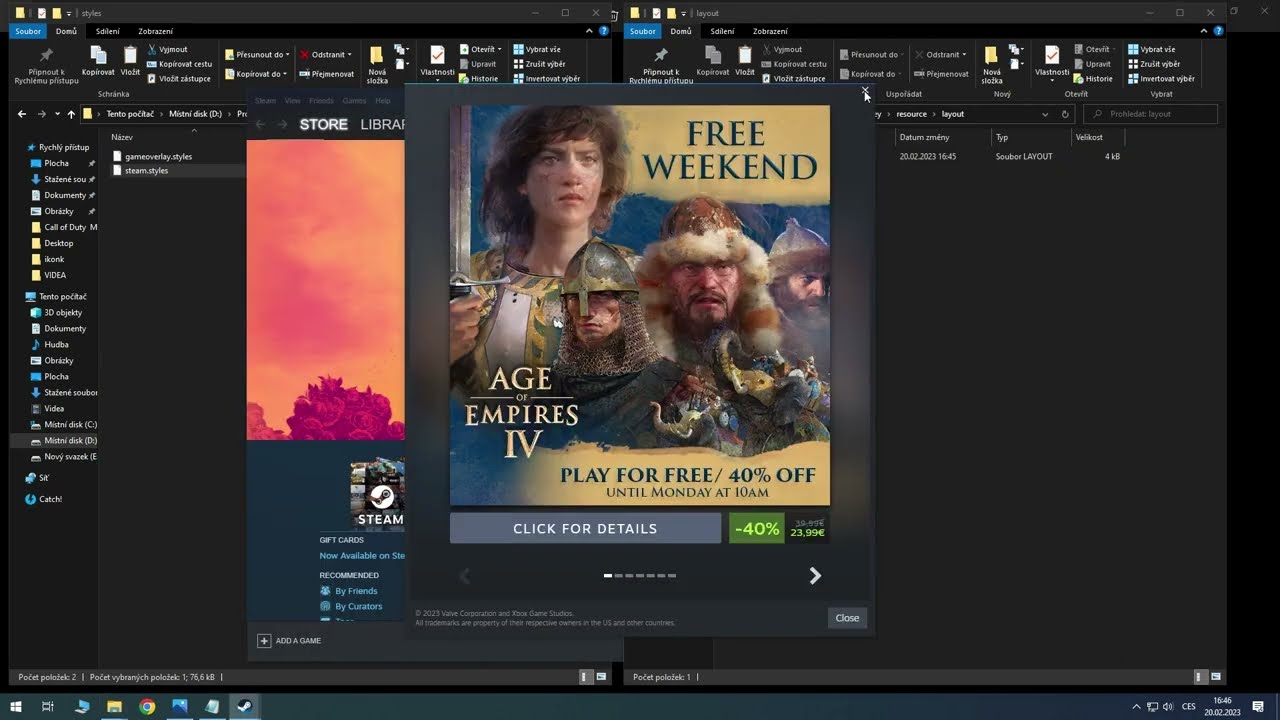
Task: Switch to large icons view in styles window
Action: point(601,677)
